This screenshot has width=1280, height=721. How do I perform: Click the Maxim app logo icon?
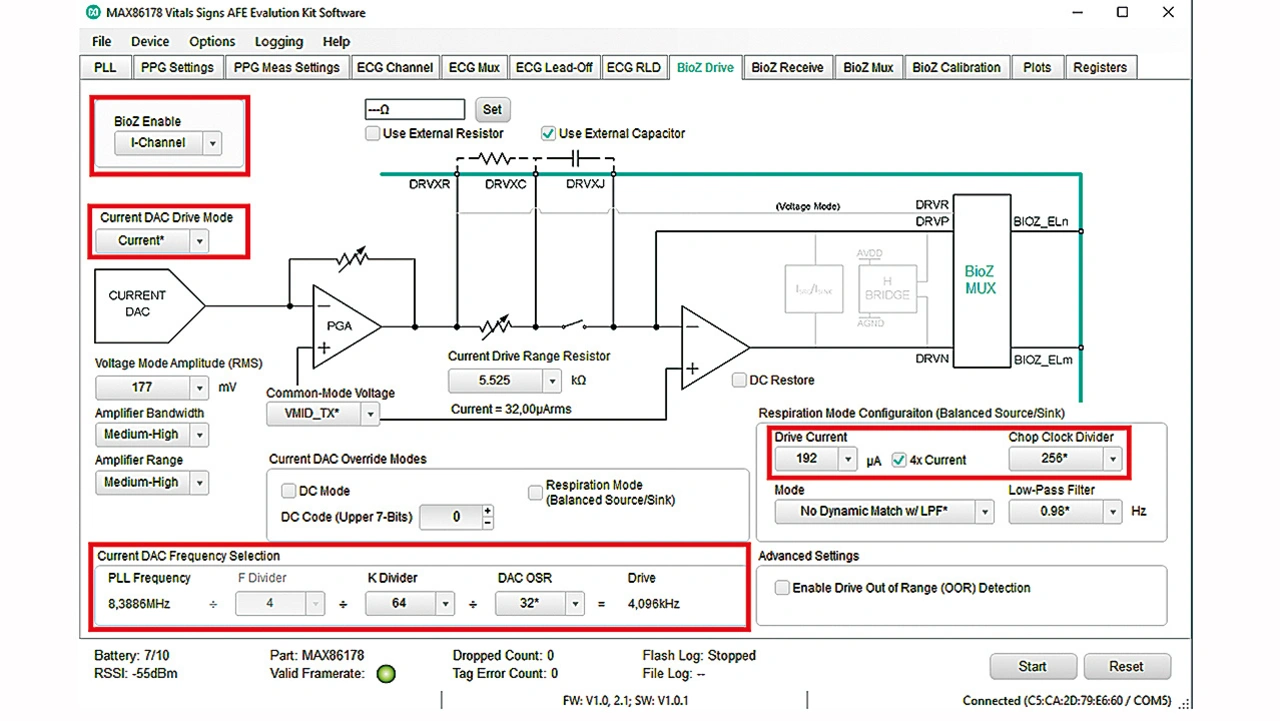point(93,13)
